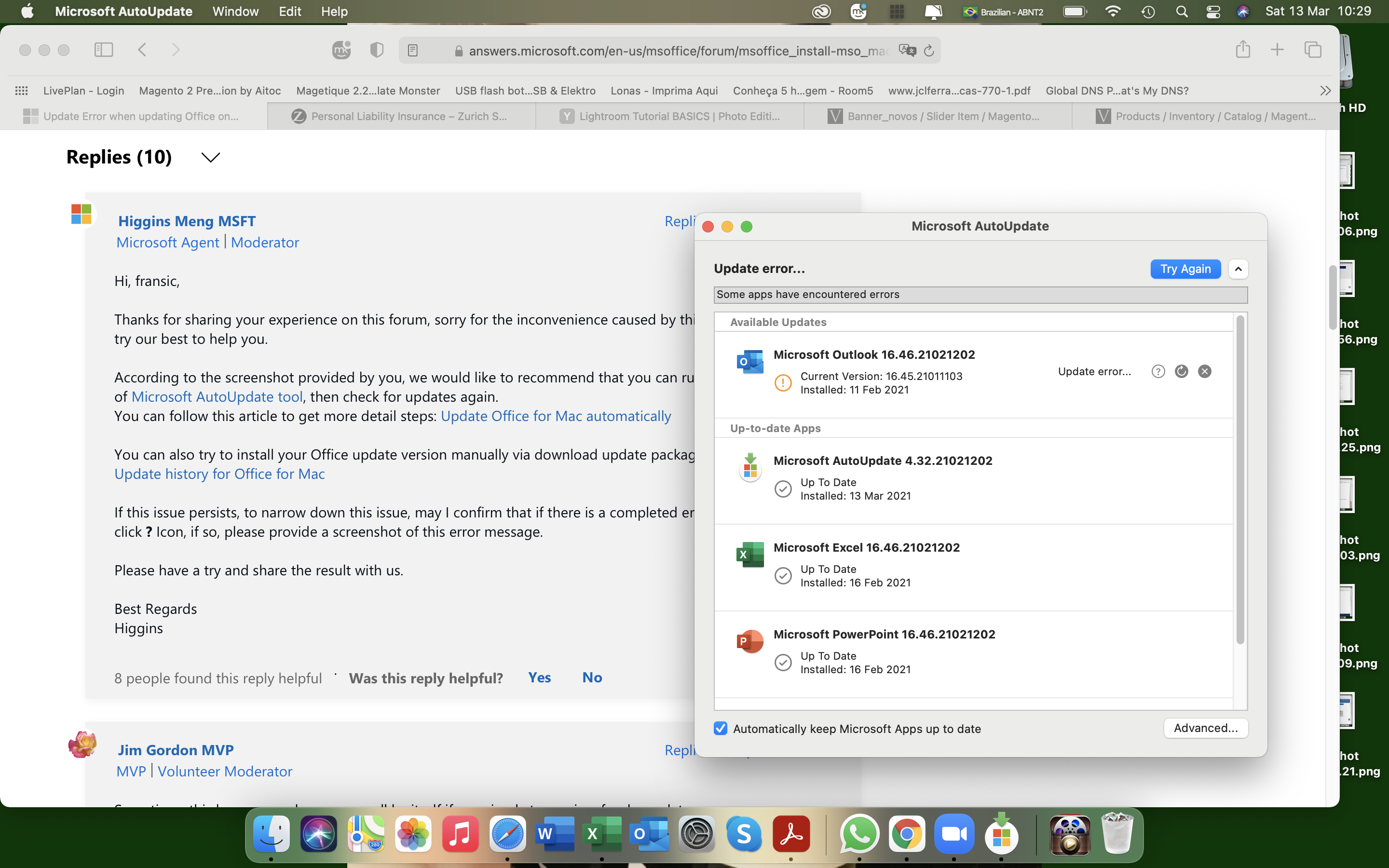Open Update history for Office for Mac link
The width and height of the screenshot is (1389, 868).
(x=219, y=474)
